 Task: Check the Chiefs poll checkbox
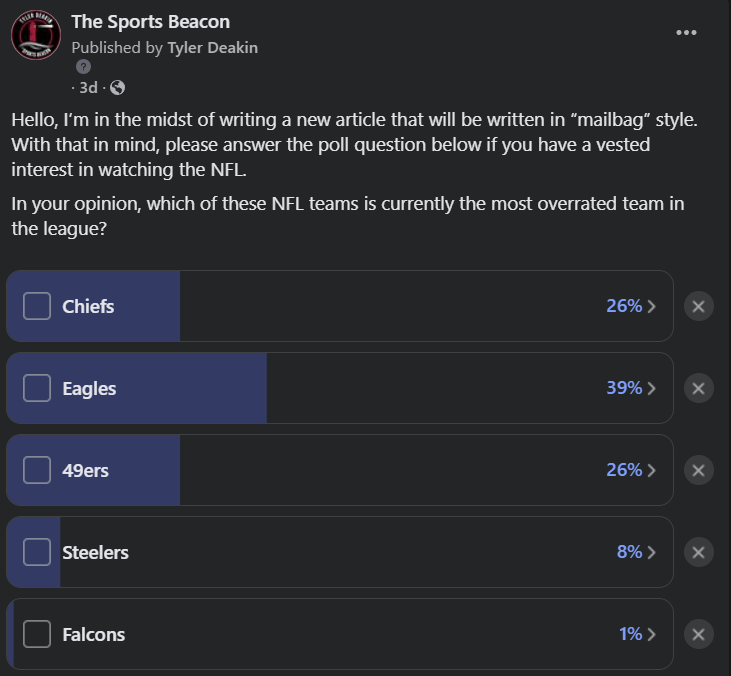(x=37, y=306)
